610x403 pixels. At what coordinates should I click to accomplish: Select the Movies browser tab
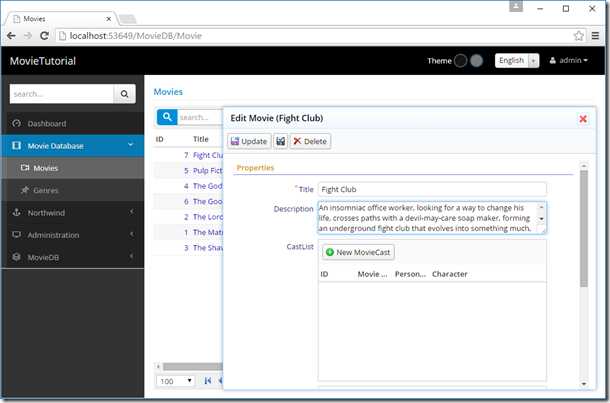(x=62, y=19)
